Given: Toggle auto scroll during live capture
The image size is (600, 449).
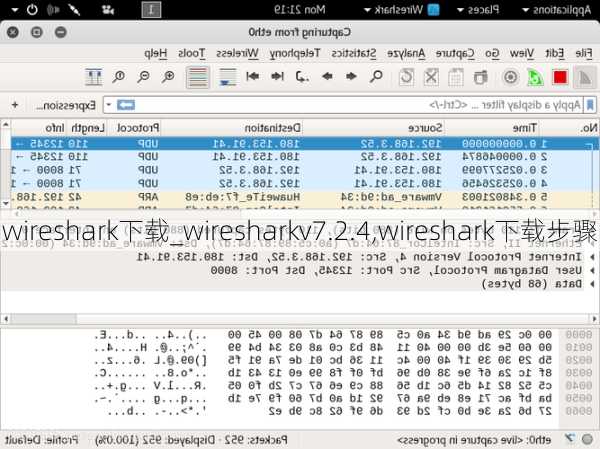Looking at the screenshot, I should click(228, 77).
